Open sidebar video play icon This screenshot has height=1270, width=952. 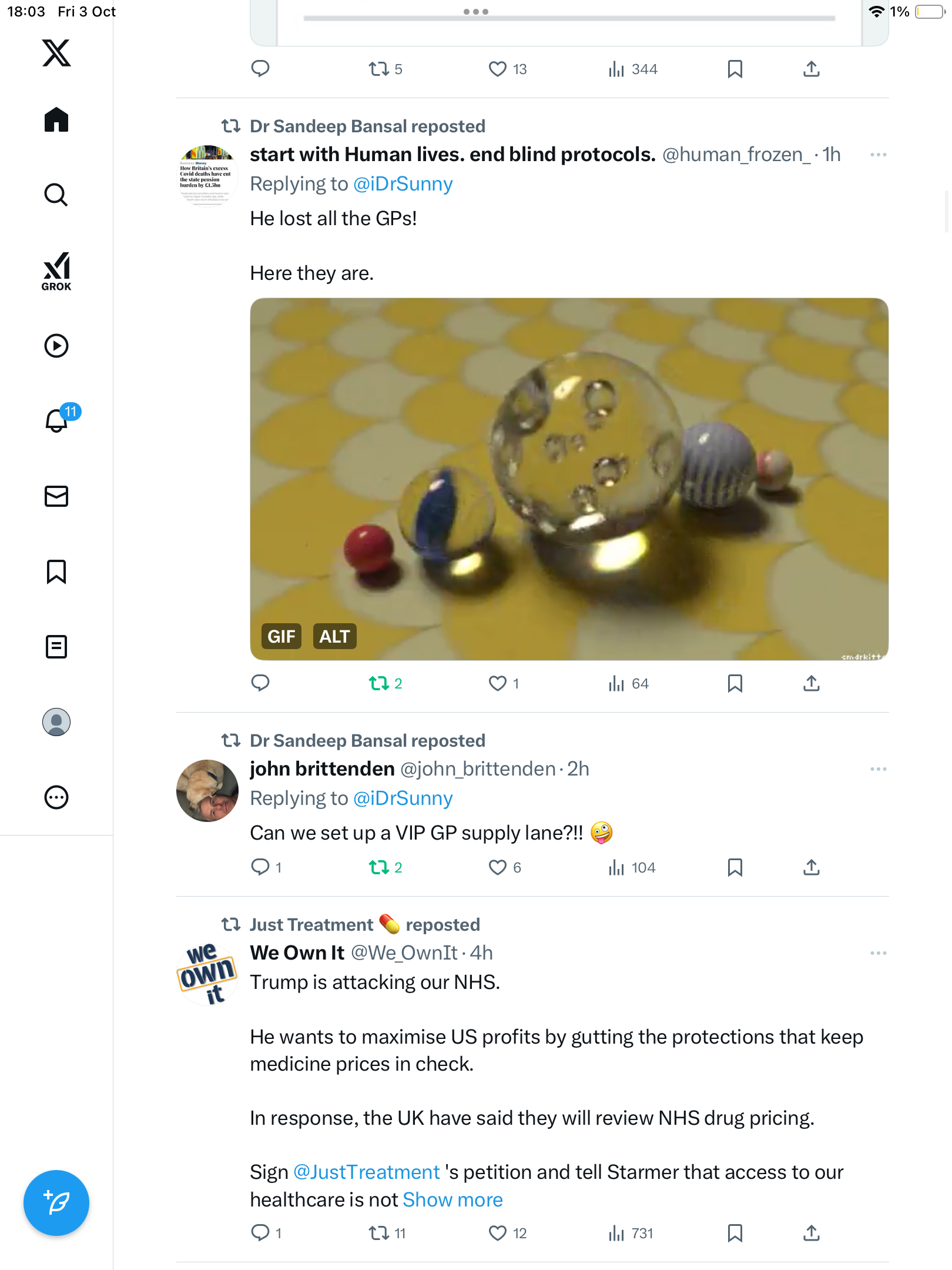click(56, 346)
